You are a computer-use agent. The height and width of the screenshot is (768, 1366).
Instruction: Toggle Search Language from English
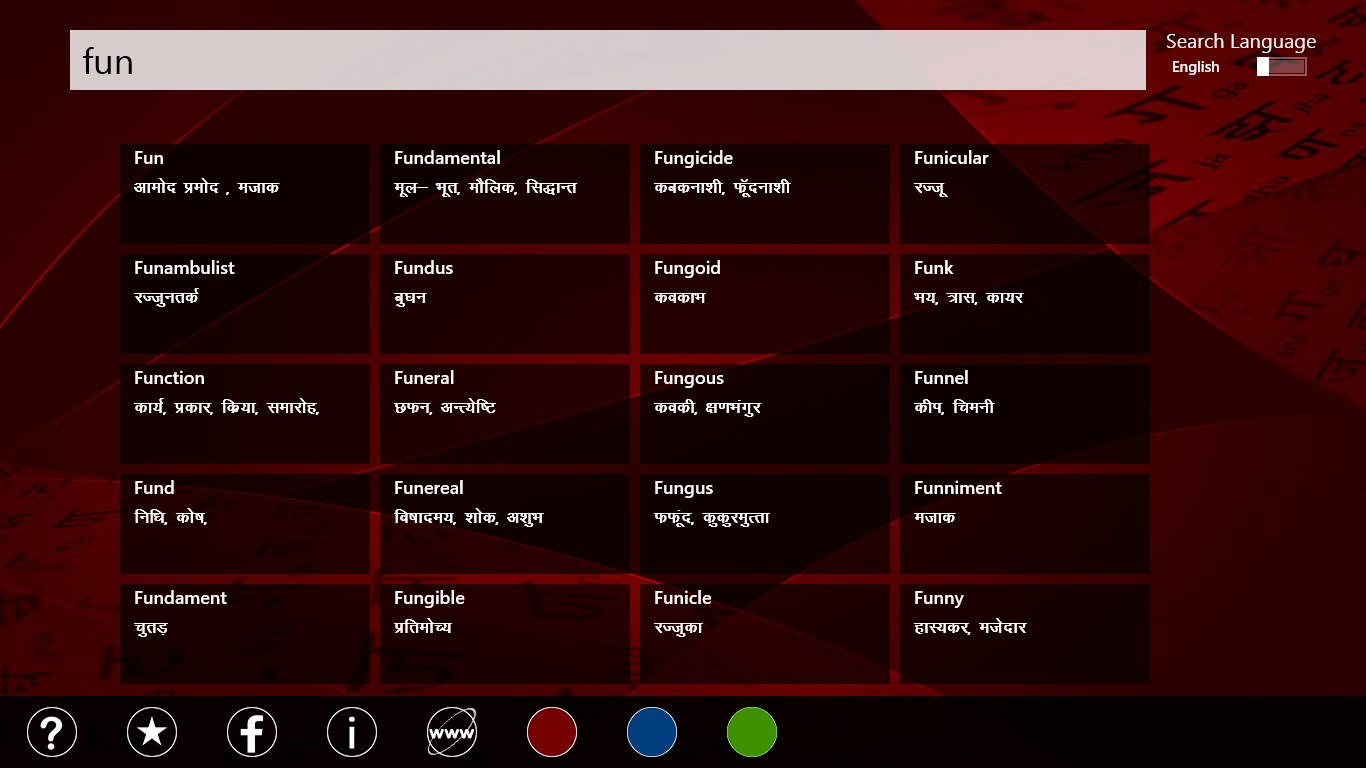point(1281,65)
